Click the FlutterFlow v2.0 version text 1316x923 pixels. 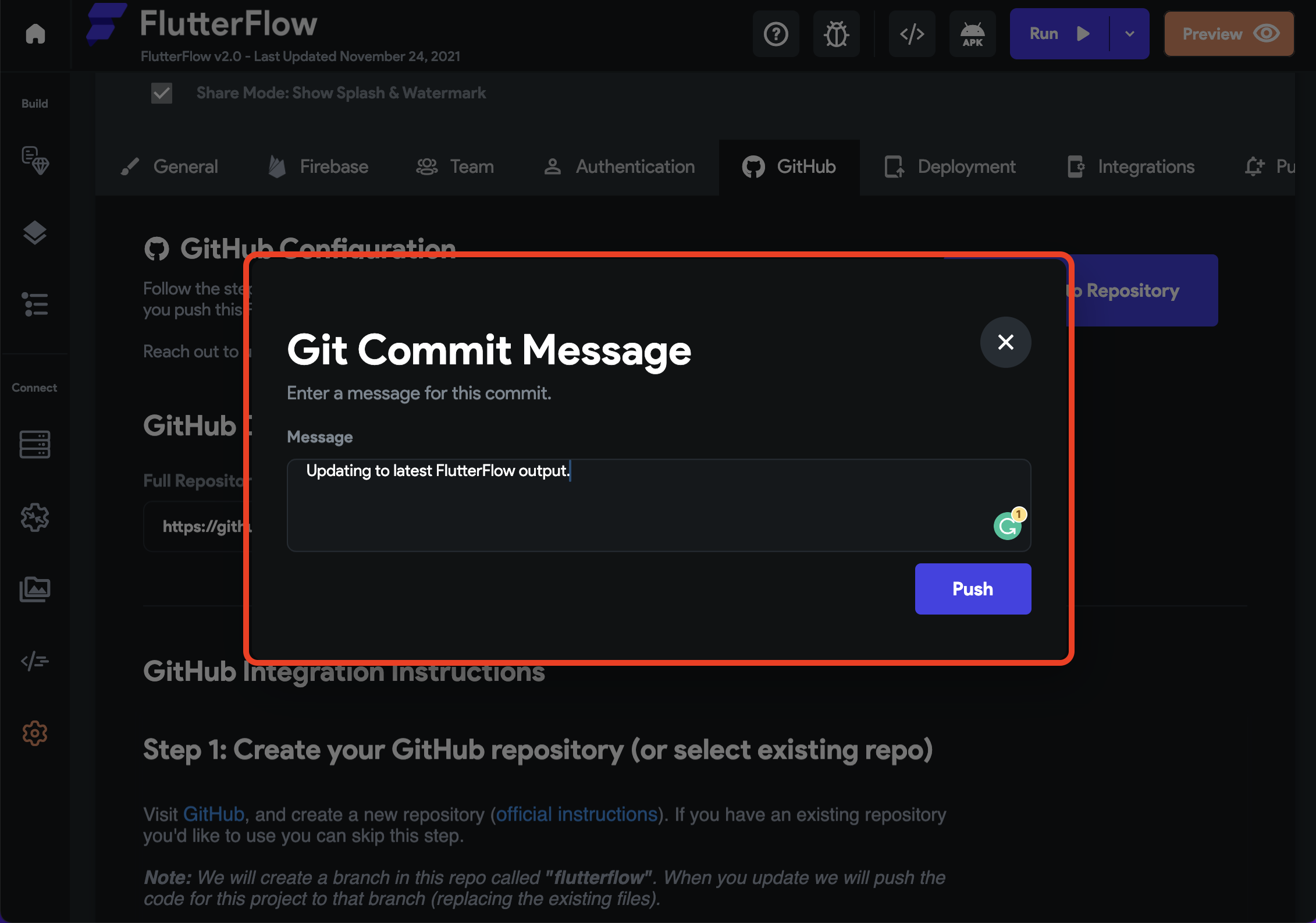coord(300,56)
